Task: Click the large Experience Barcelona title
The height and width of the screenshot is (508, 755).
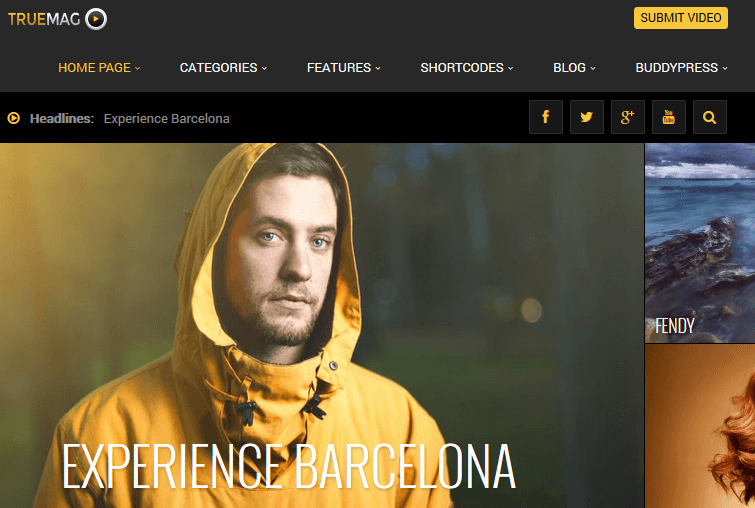Action: click(289, 466)
